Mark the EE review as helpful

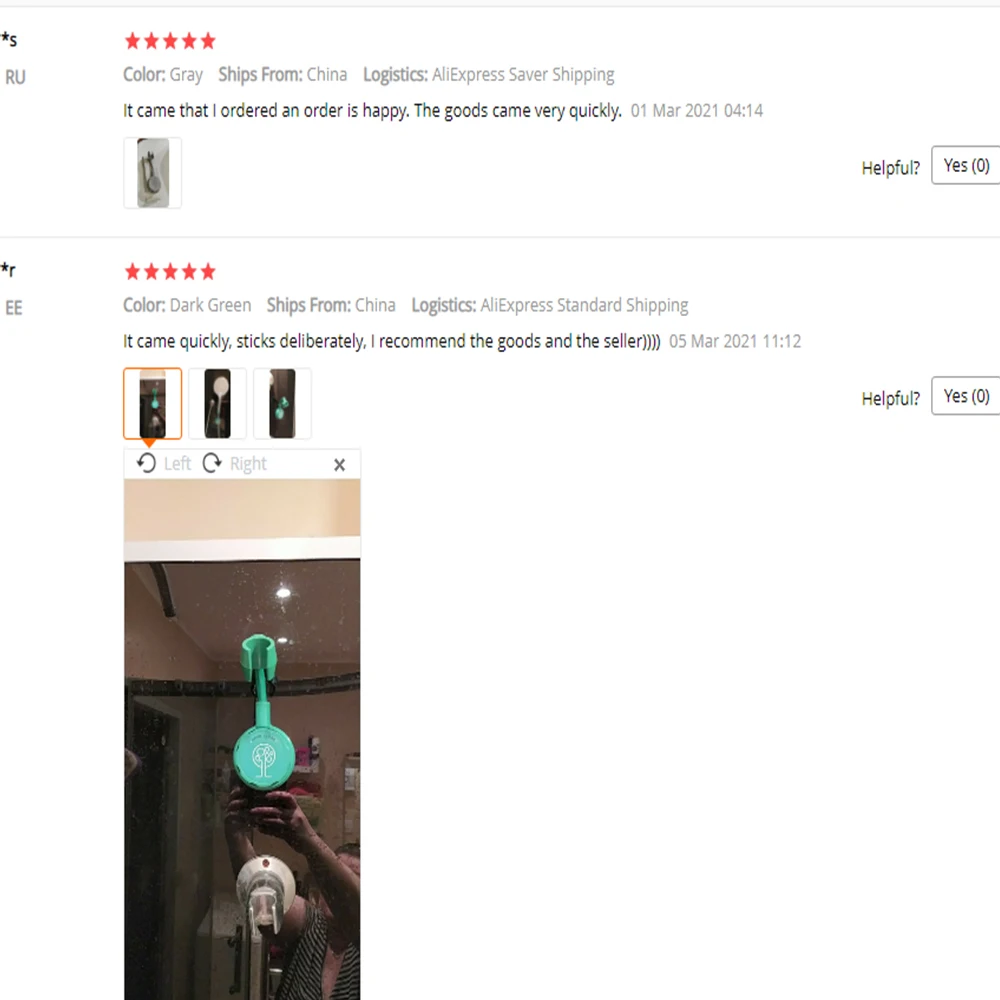click(966, 396)
